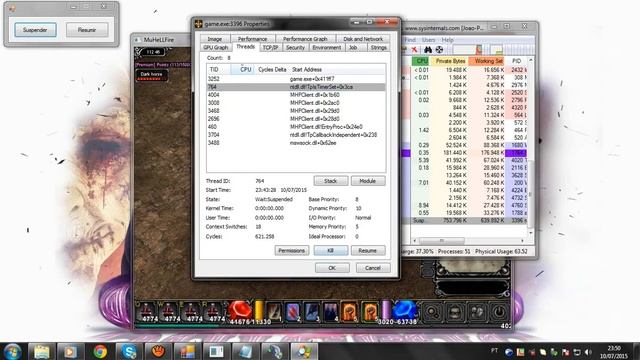Click blue mana orb in game

pyautogui.click(x=404, y=311)
